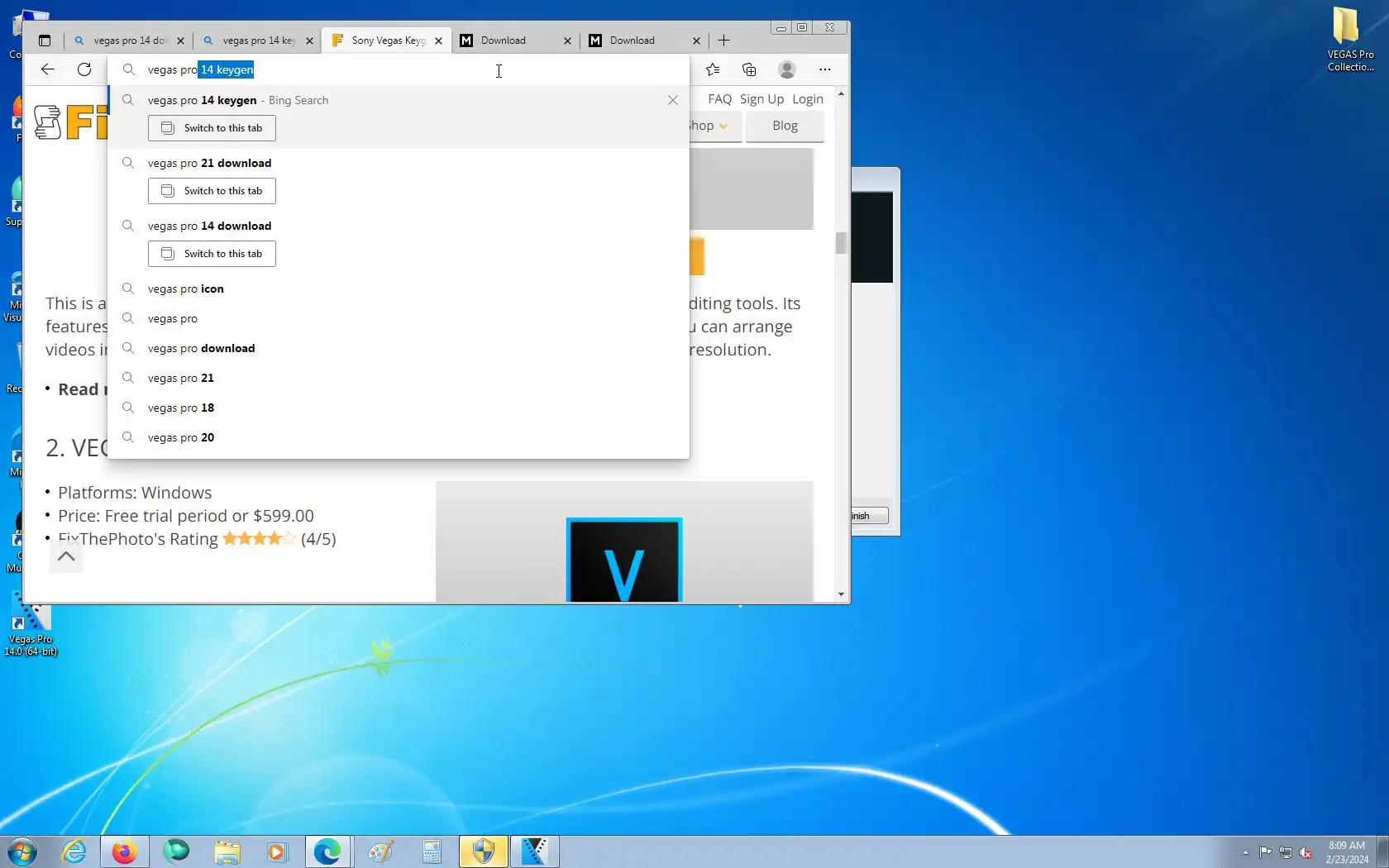Click the page scrollbar up arrow
Image resolution: width=1389 pixels, height=868 pixels.
[841, 93]
